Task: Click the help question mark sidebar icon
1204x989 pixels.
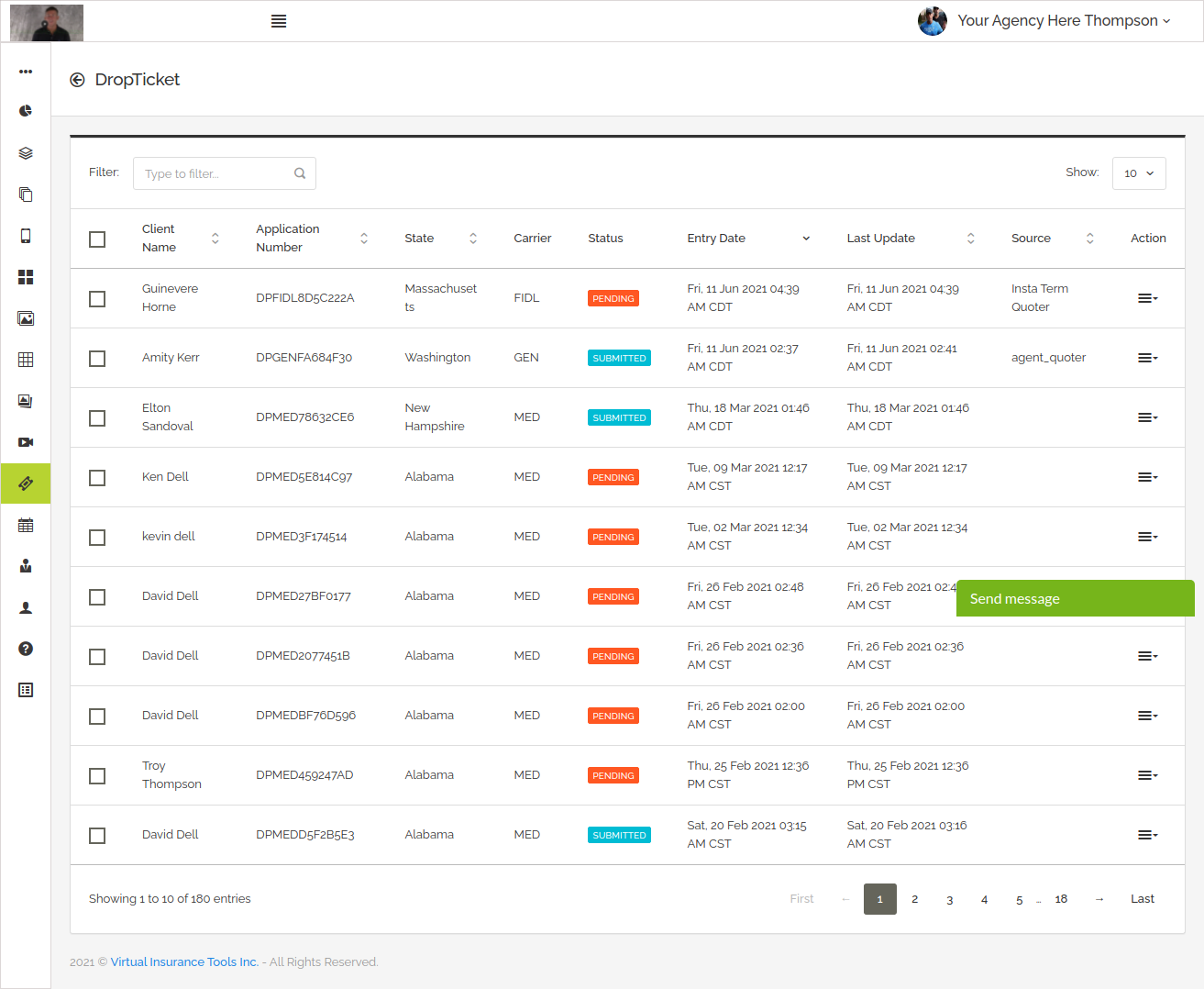Action: (26, 649)
